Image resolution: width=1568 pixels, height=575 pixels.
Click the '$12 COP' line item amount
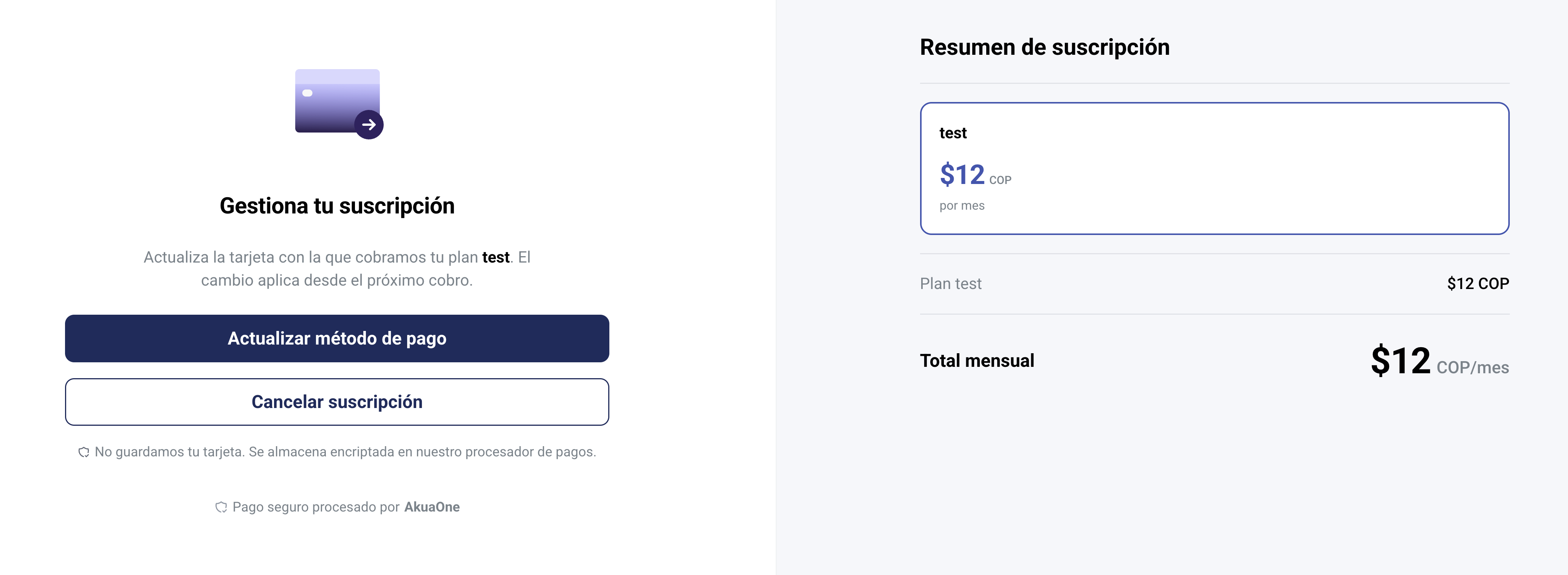pos(1478,284)
